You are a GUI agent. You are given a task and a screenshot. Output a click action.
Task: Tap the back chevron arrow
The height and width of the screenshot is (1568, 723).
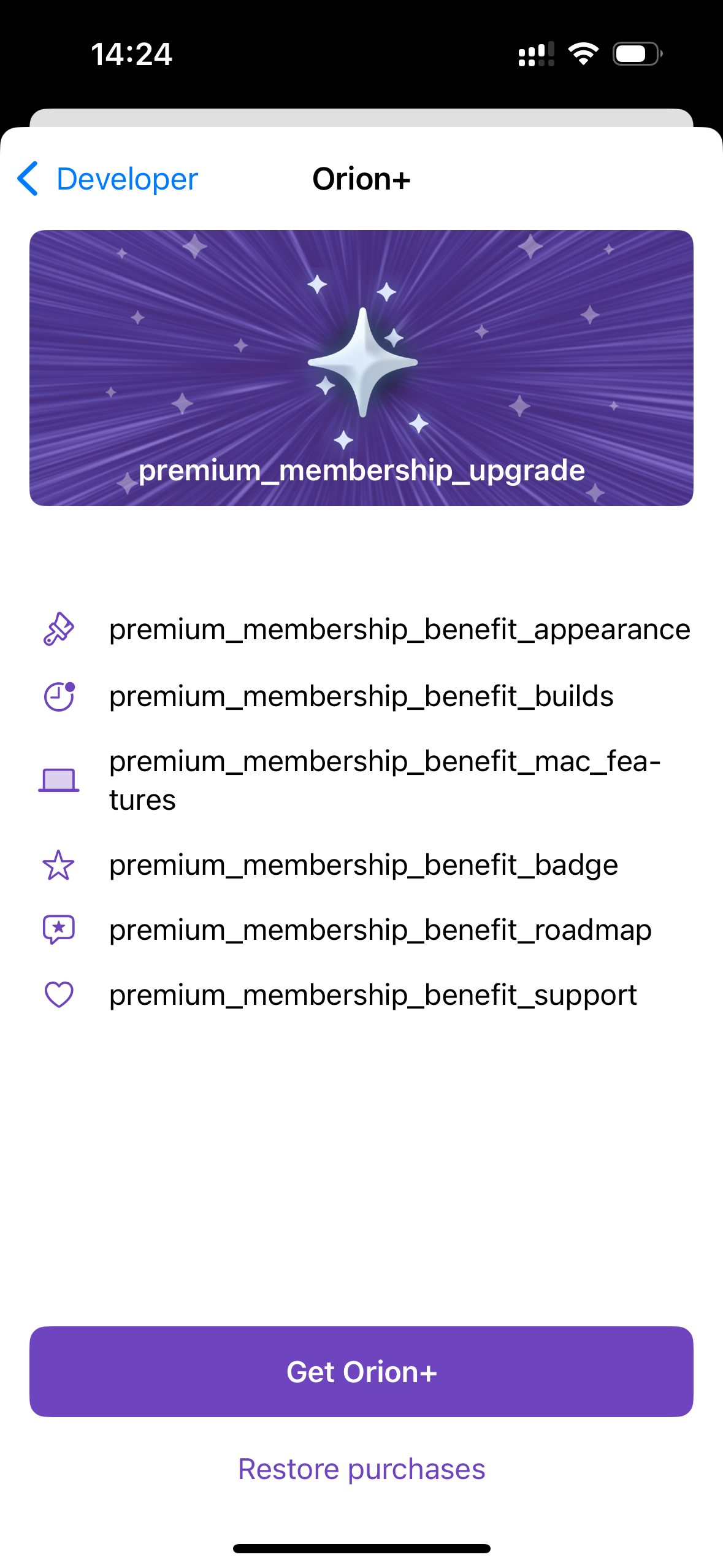(x=28, y=179)
